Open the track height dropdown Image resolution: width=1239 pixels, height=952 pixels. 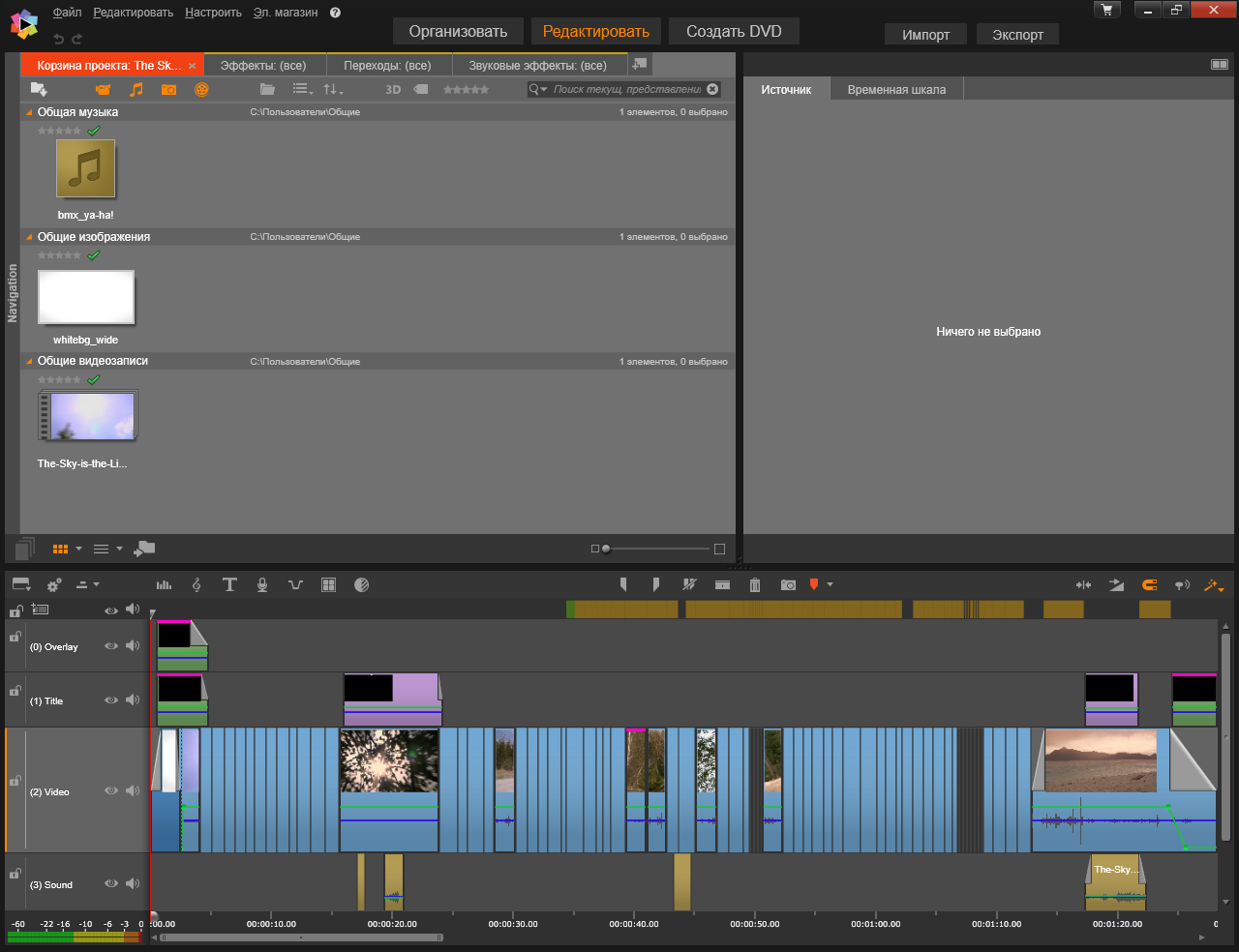coord(88,584)
